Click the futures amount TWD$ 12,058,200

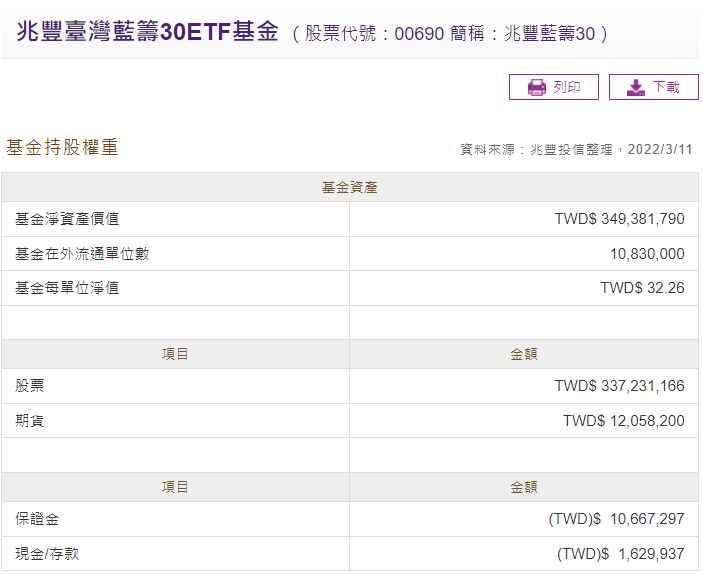click(624, 421)
